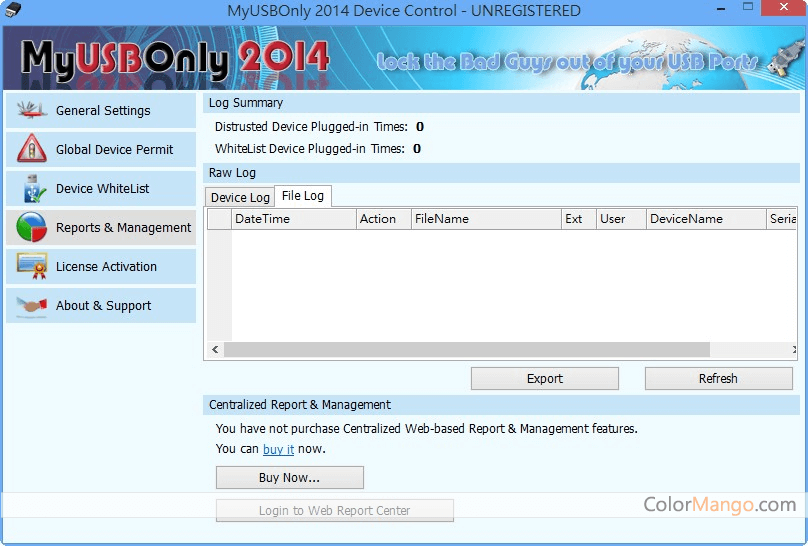The width and height of the screenshot is (808, 546).
Task: Sort by the DateTime column header
Action: (293, 219)
